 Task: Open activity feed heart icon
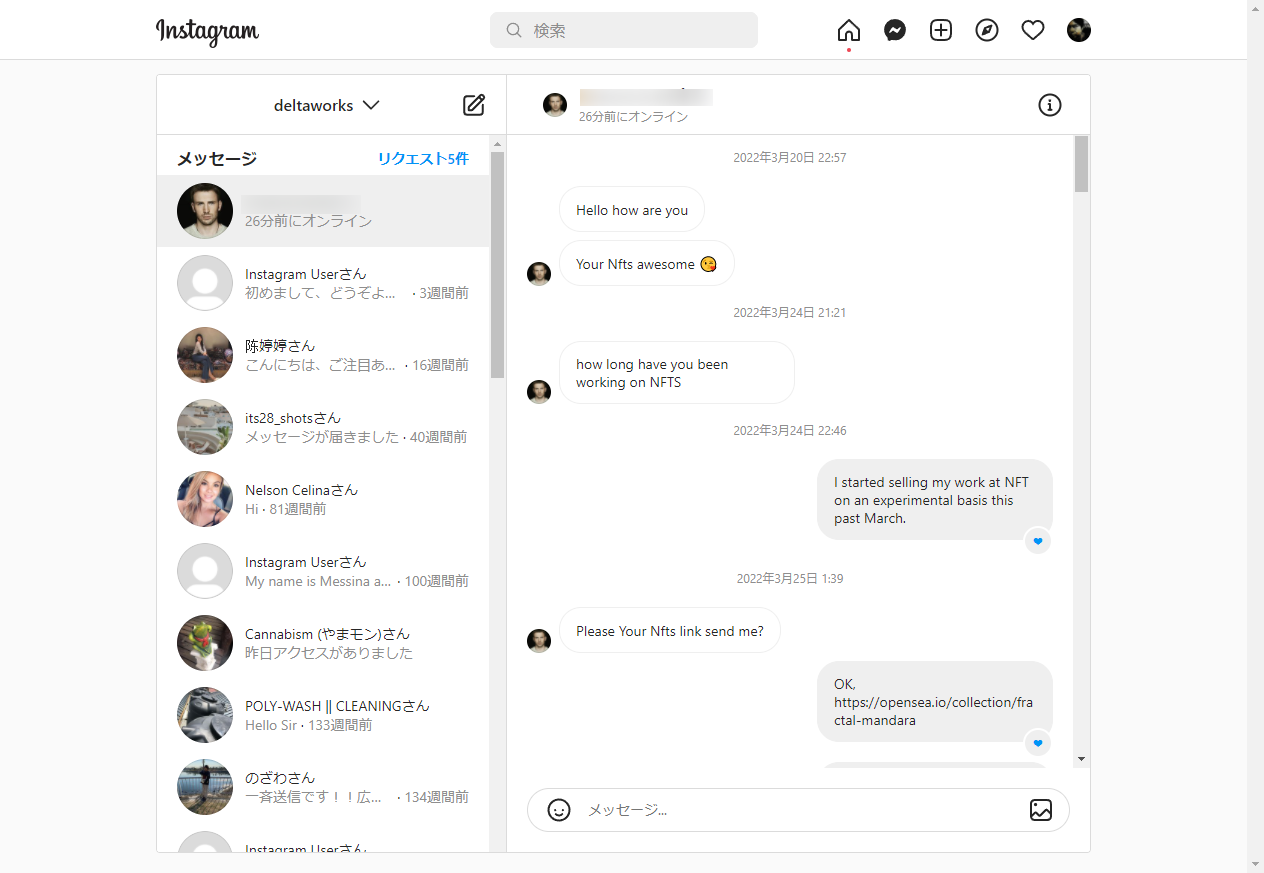coord(1033,30)
